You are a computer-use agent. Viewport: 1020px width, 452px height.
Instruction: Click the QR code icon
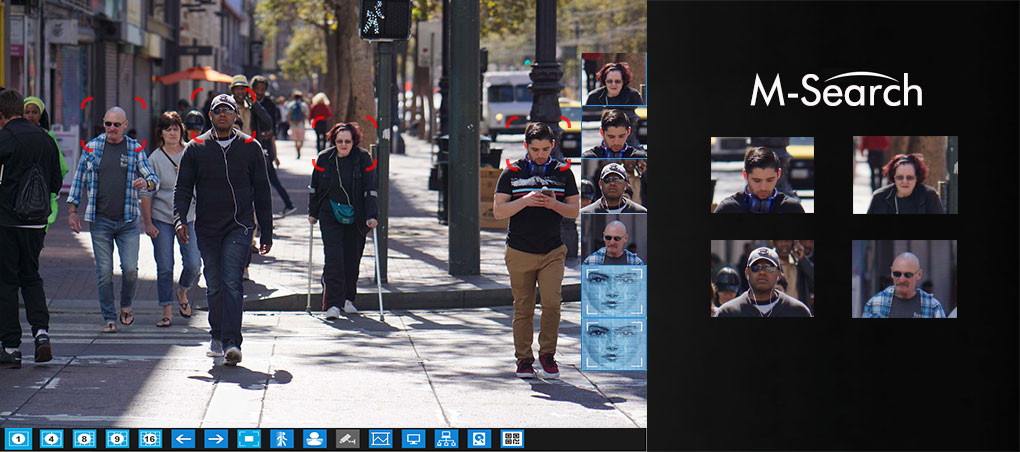tap(512, 438)
